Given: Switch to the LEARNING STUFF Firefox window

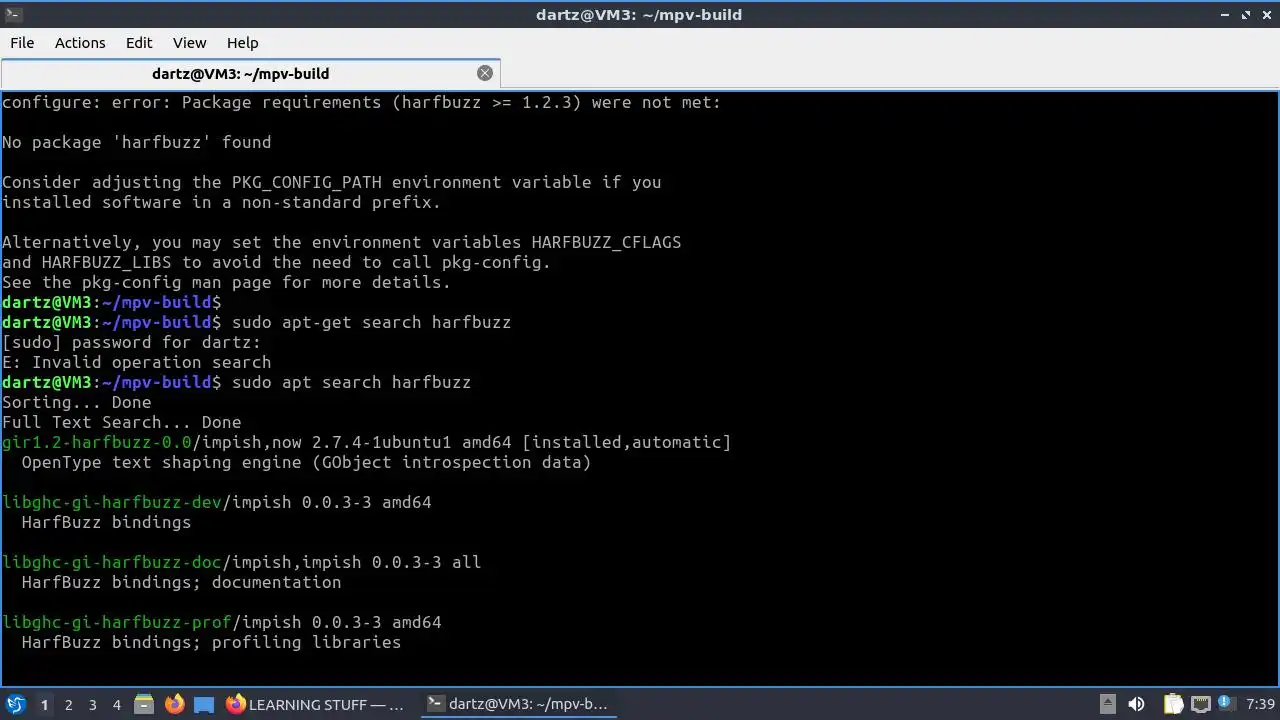Looking at the screenshot, I should (x=315, y=704).
